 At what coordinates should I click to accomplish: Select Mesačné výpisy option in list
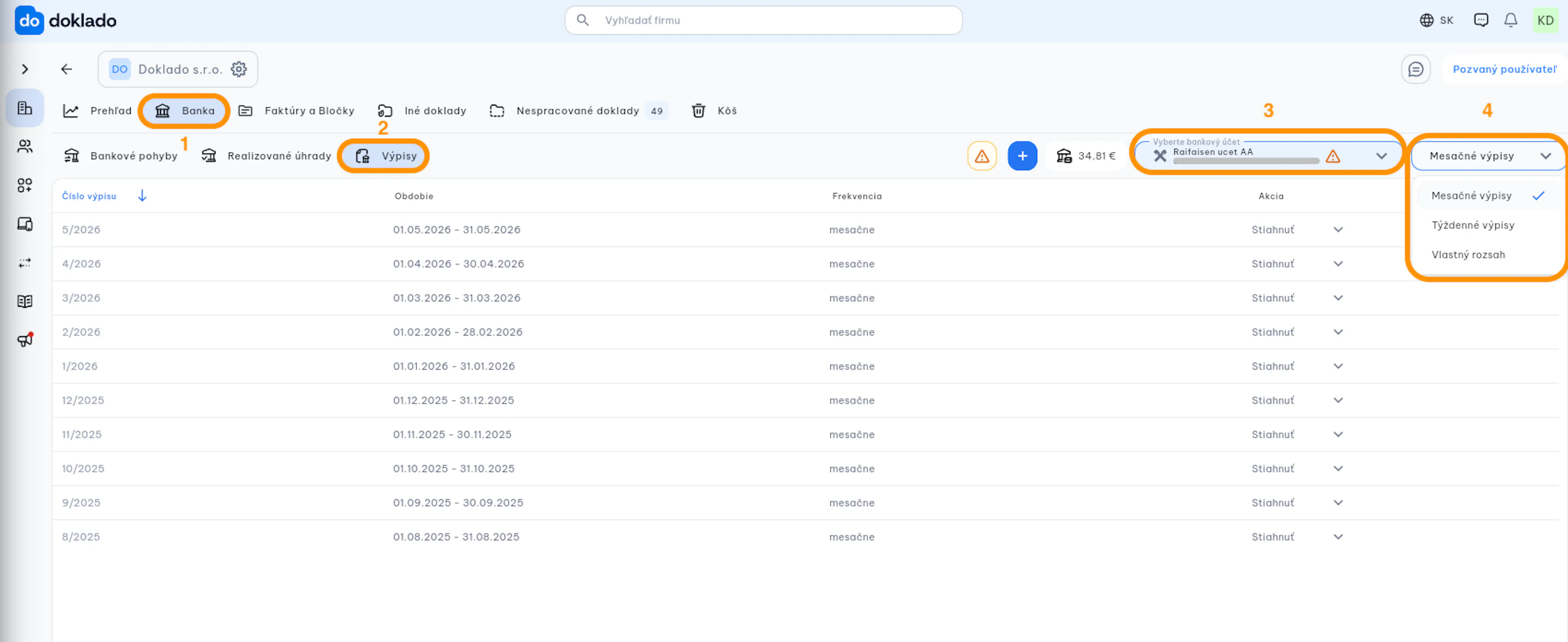click(1487, 196)
